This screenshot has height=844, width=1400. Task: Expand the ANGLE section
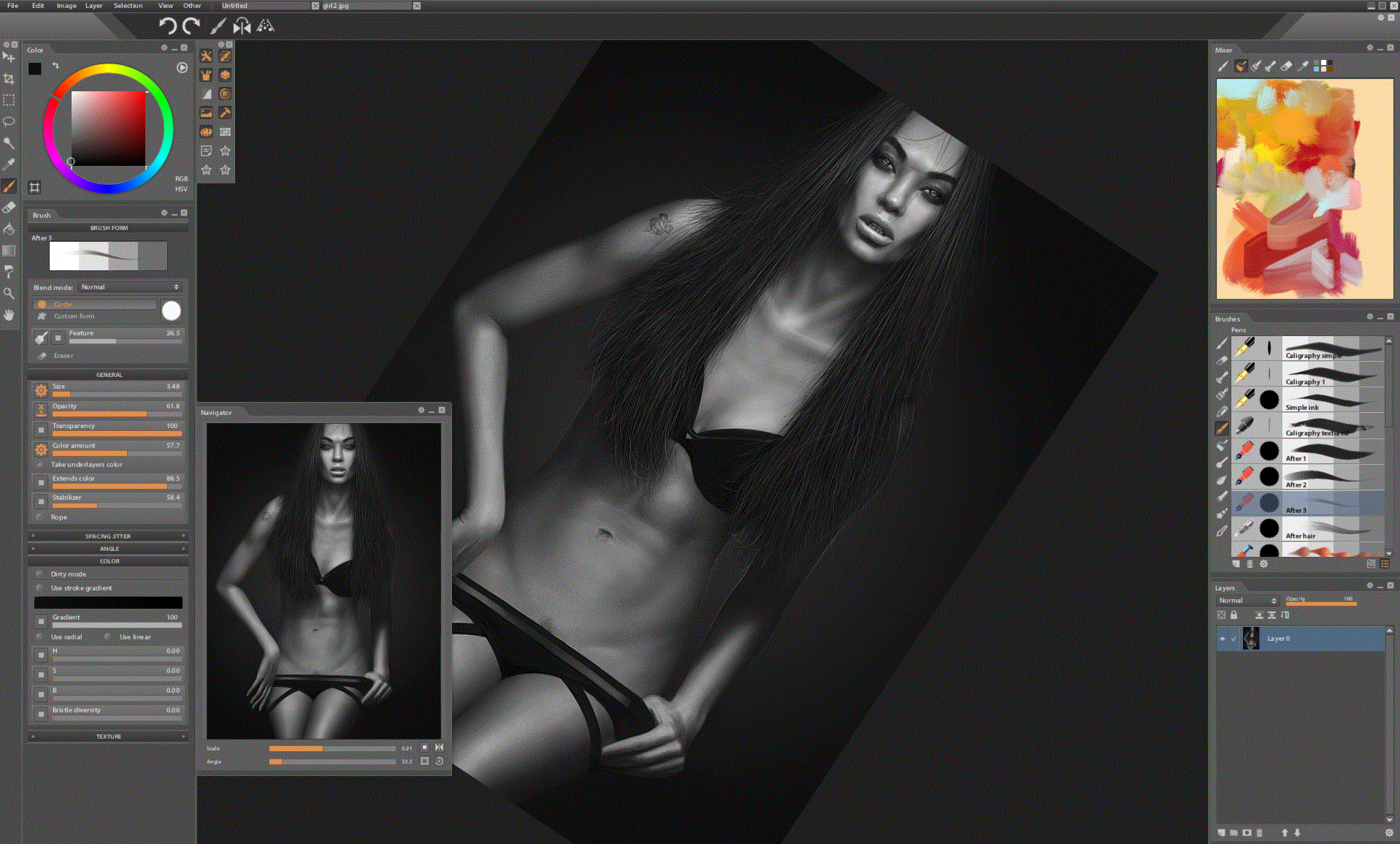[x=108, y=549]
